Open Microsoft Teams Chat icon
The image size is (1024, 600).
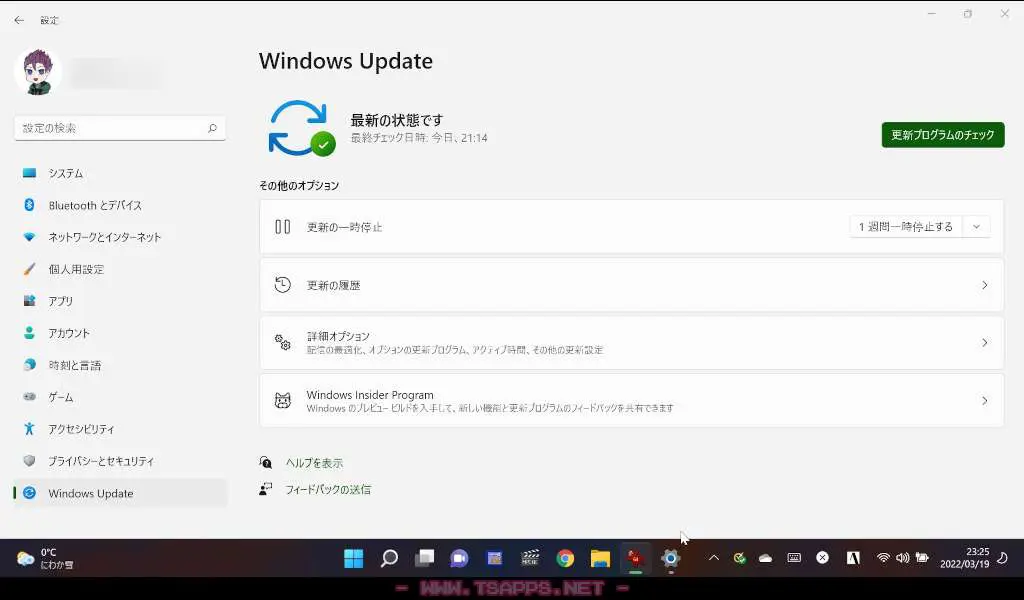click(459, 559)
